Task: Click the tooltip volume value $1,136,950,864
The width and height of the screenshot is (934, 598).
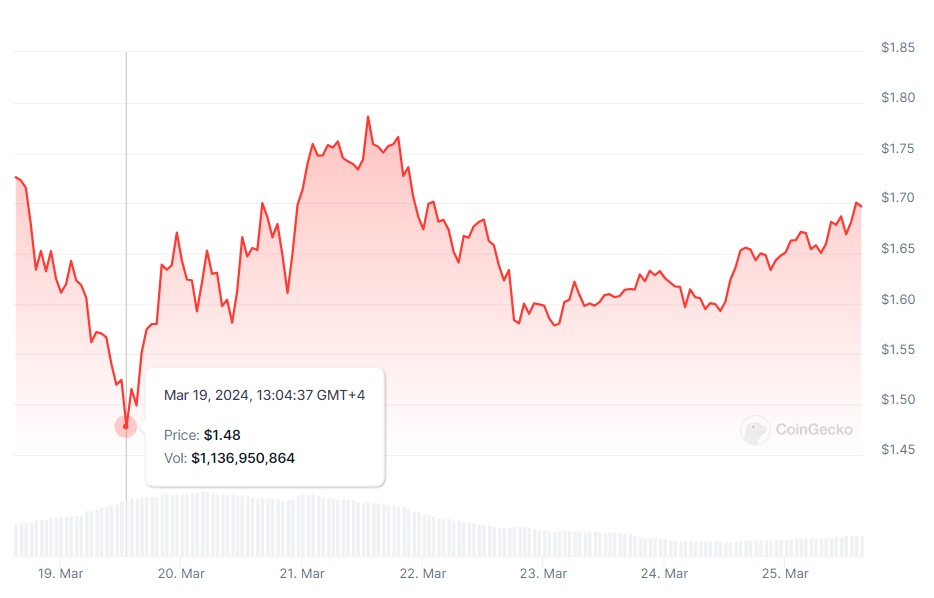Action: pos(243,458)
